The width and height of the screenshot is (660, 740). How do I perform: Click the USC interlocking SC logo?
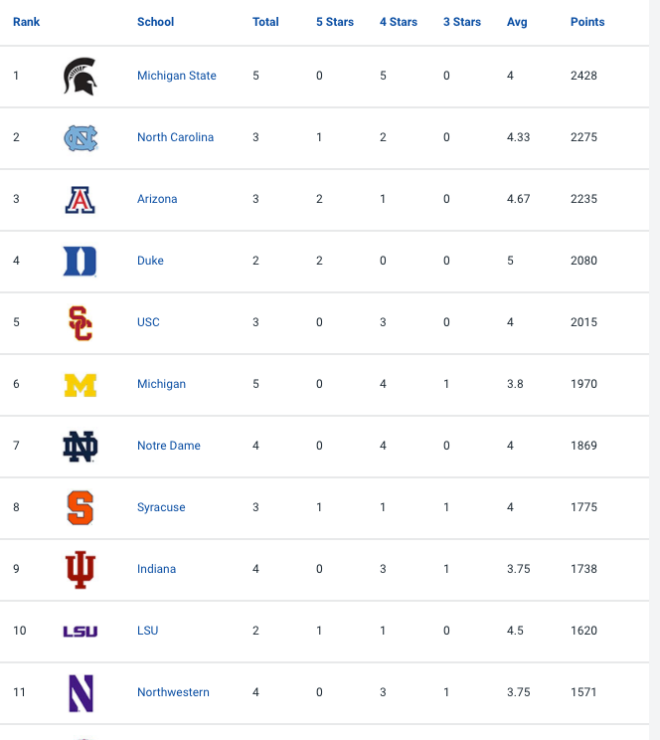point(80,323)
